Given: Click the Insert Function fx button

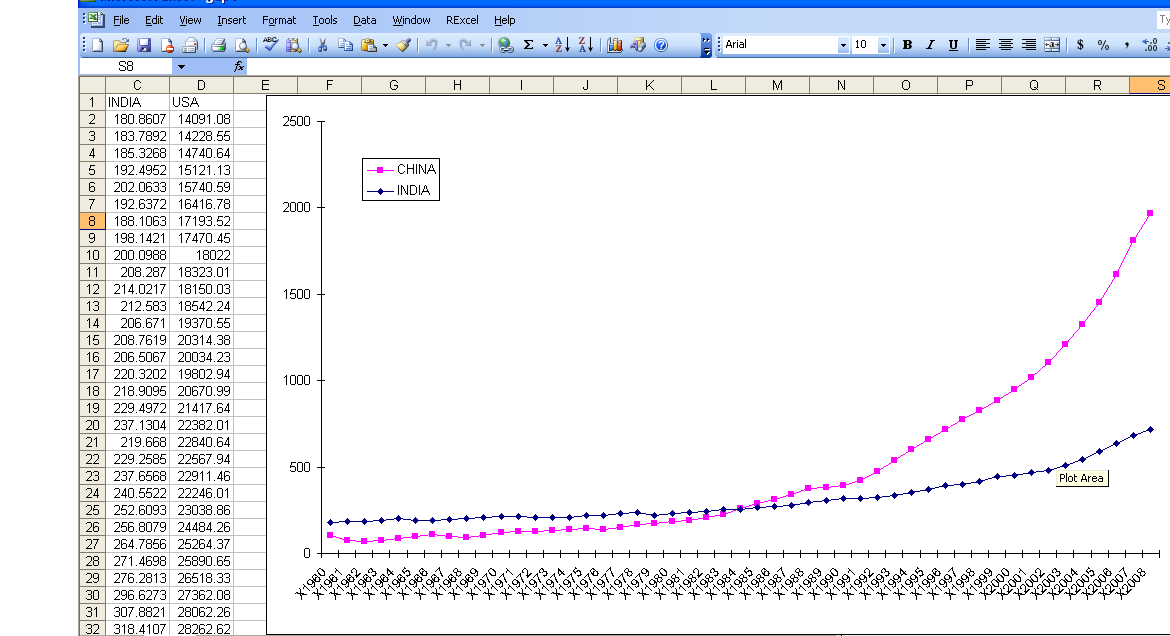Looking at the screenshot, I should tap(239, 66).
